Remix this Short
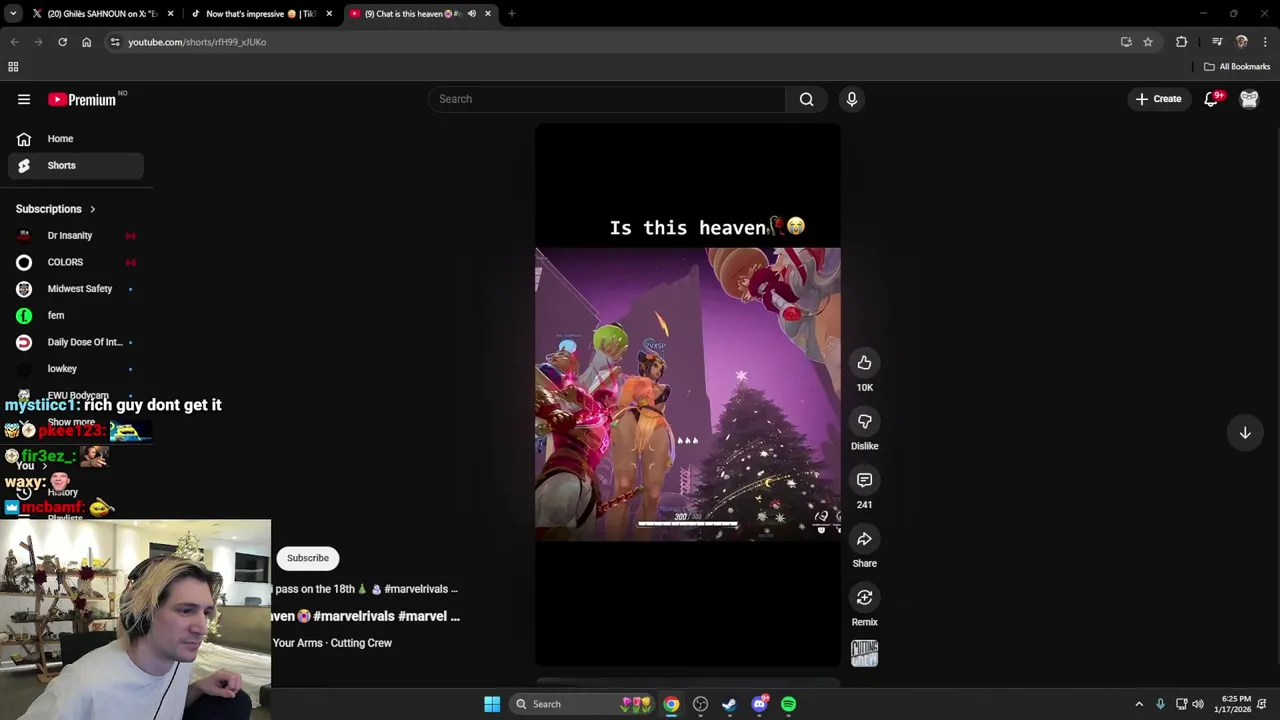This screenshot has height=720, width=1280. 864,597
